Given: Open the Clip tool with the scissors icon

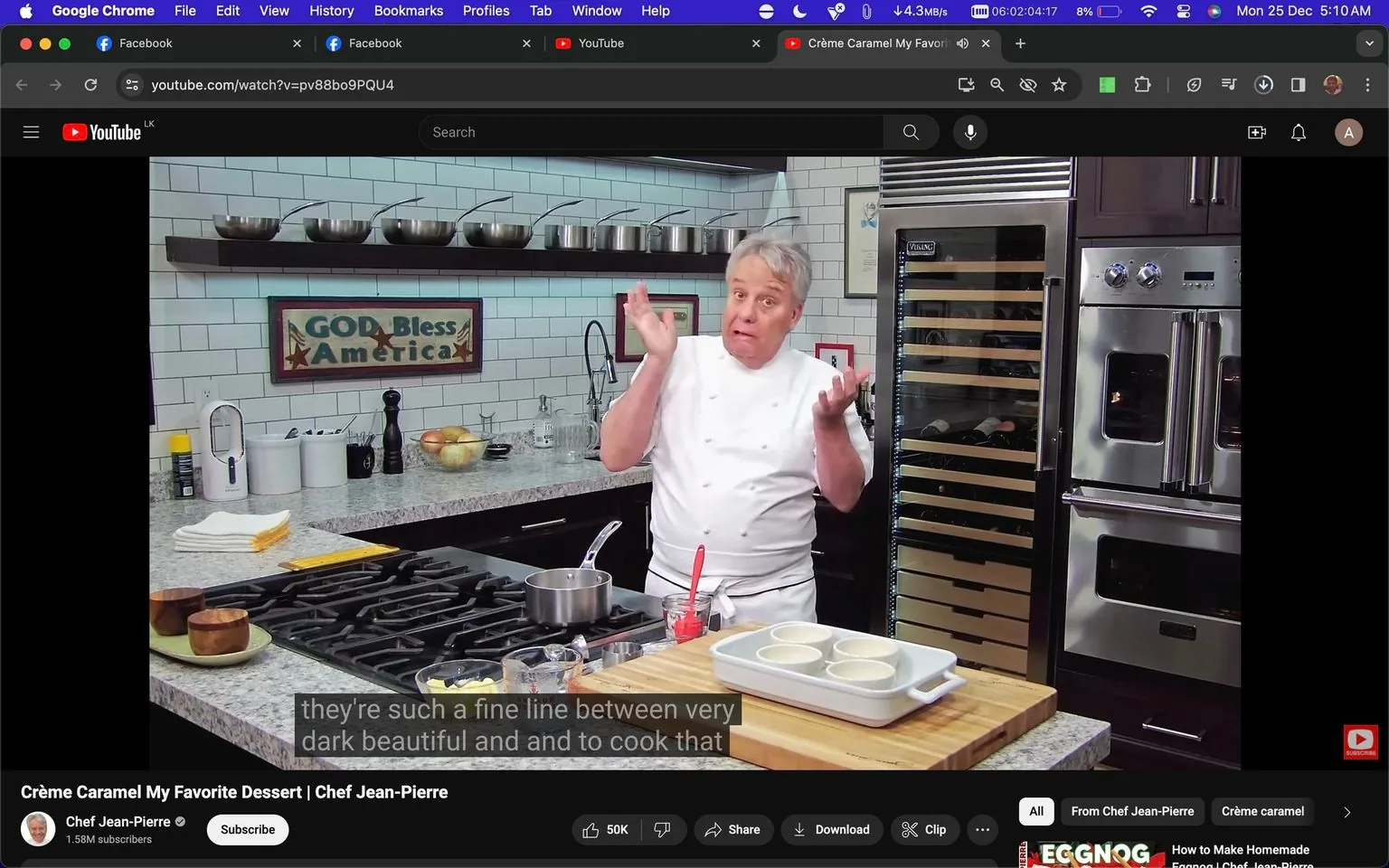Looking at the screenshot, I should [x=924, y=829].
